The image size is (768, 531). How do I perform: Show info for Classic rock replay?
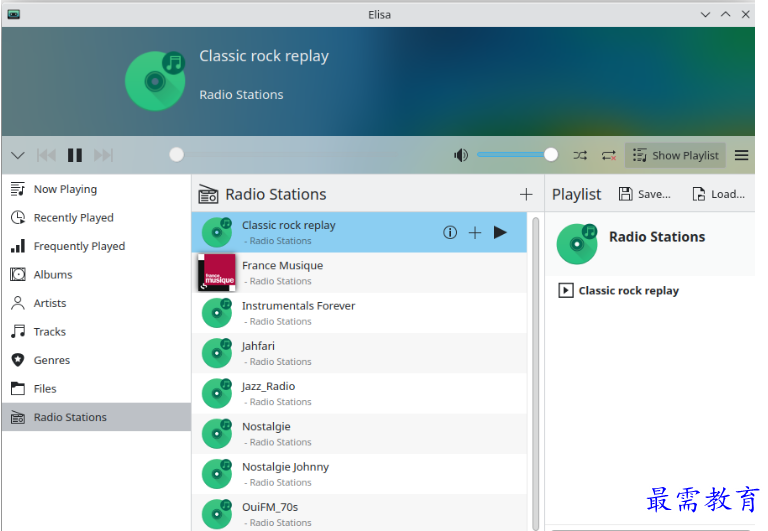[x=450, y=232]
